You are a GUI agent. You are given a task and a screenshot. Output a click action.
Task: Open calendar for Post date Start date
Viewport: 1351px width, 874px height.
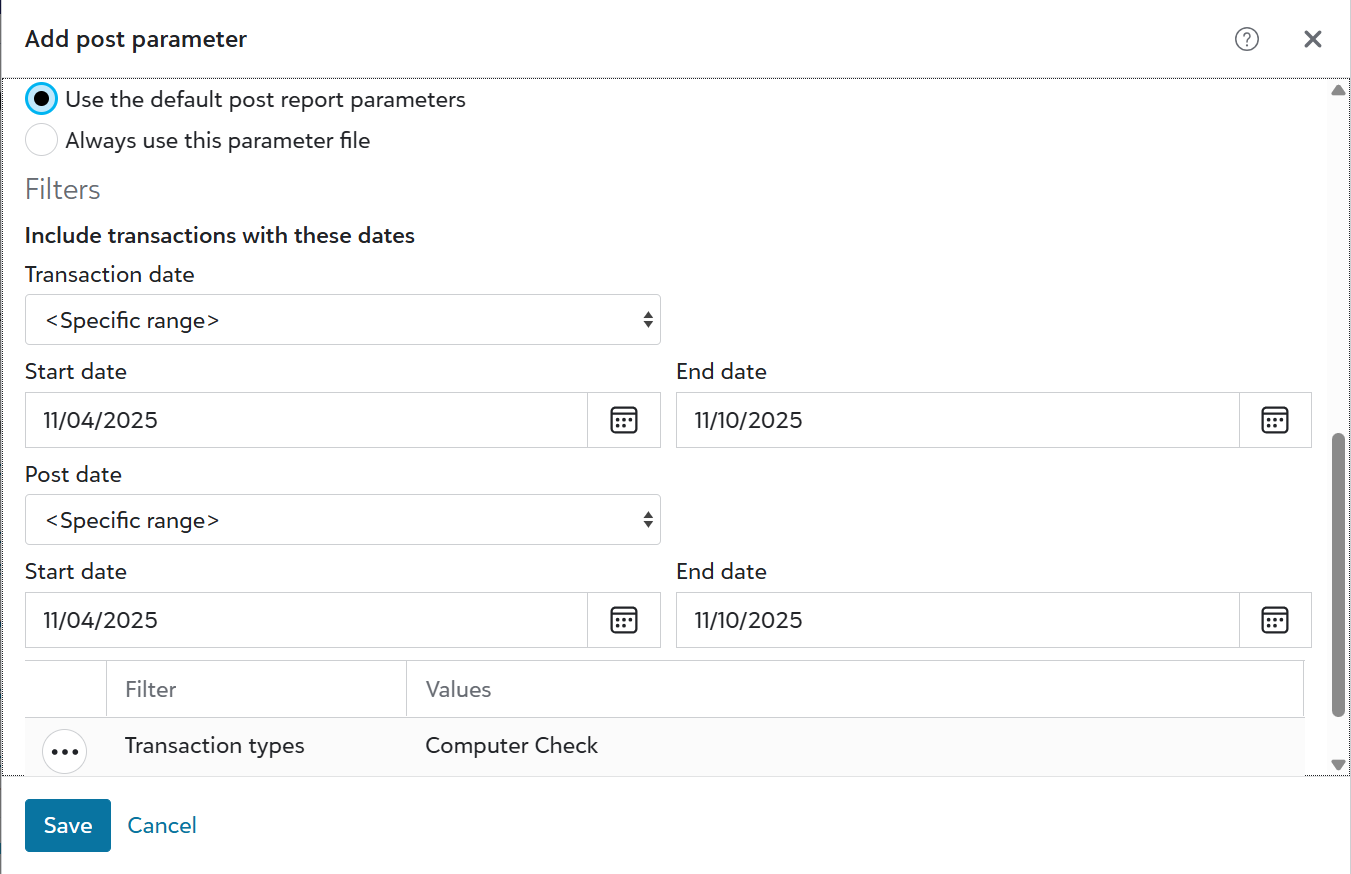tap(624, 620)
